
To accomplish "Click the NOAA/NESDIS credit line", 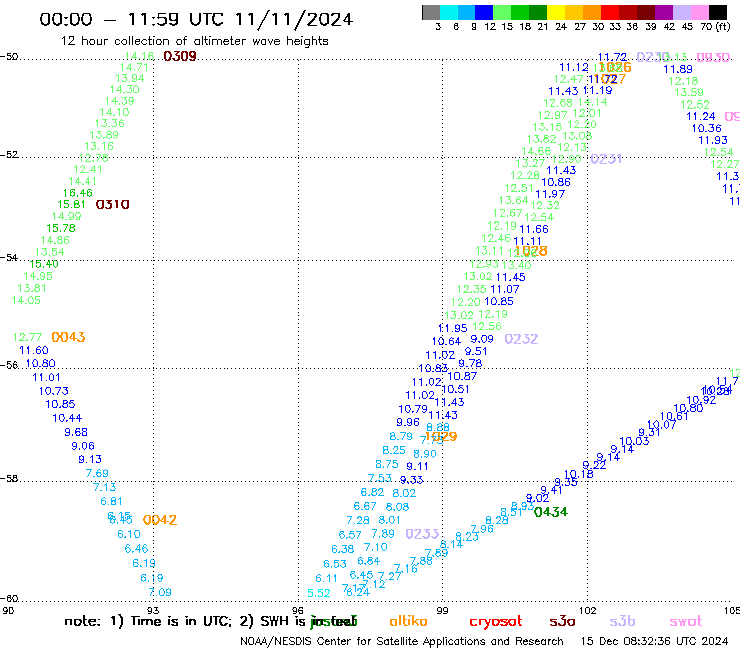I will click(402, 641).
